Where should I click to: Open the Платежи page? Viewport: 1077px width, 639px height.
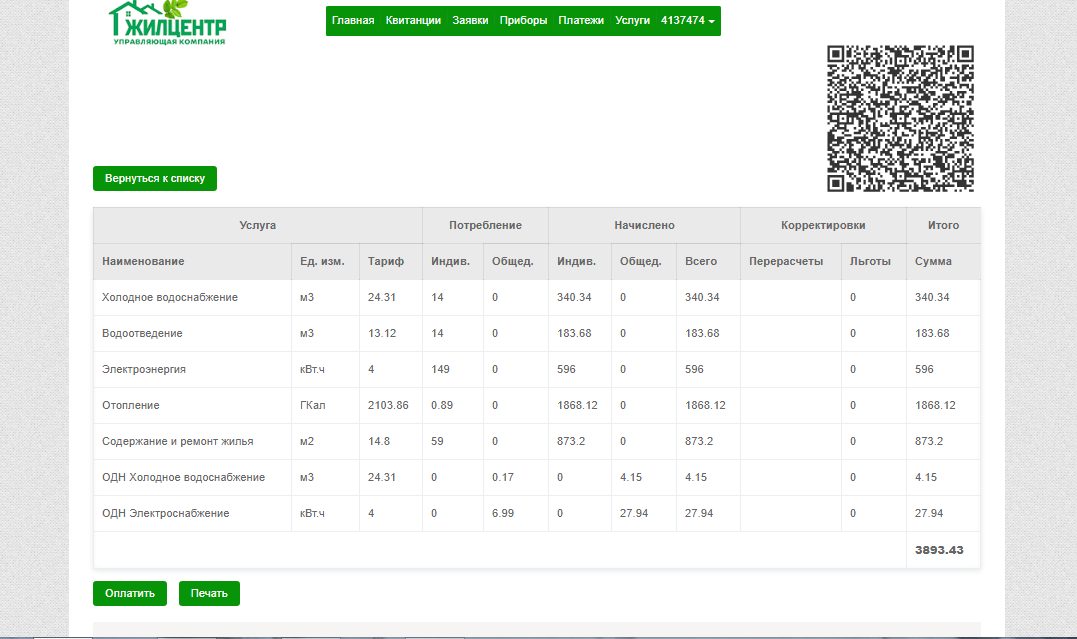pos(581,21)
